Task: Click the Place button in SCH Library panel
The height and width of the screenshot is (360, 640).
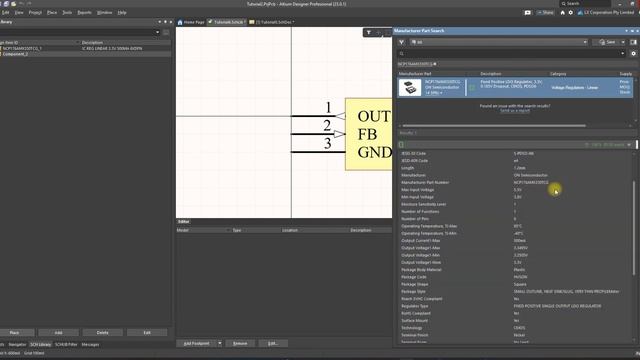Action: tap(14, 333)
